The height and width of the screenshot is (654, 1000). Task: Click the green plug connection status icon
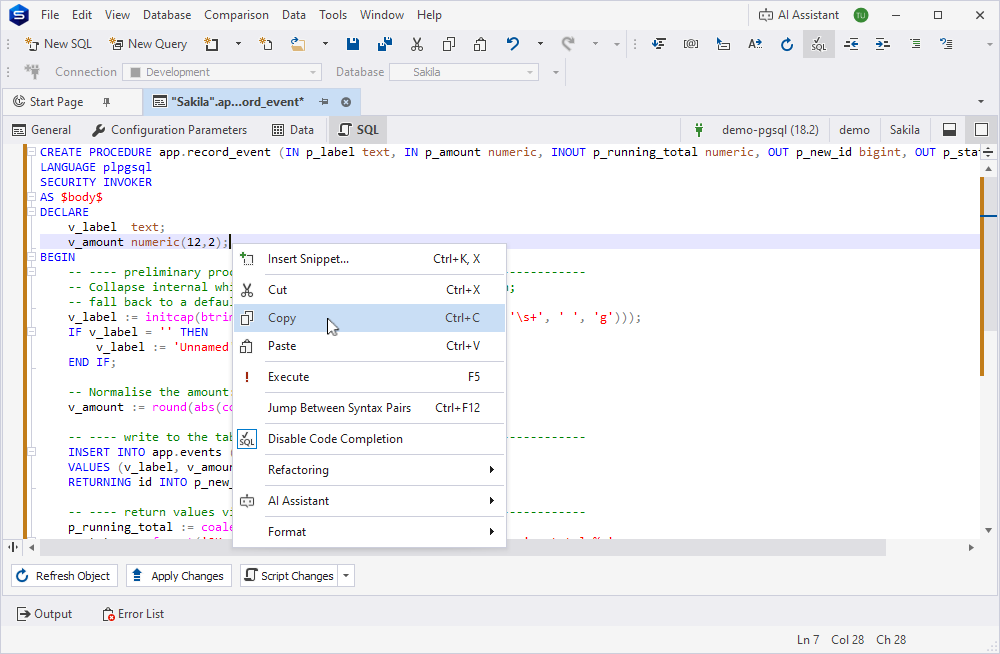tap(699, 130)
